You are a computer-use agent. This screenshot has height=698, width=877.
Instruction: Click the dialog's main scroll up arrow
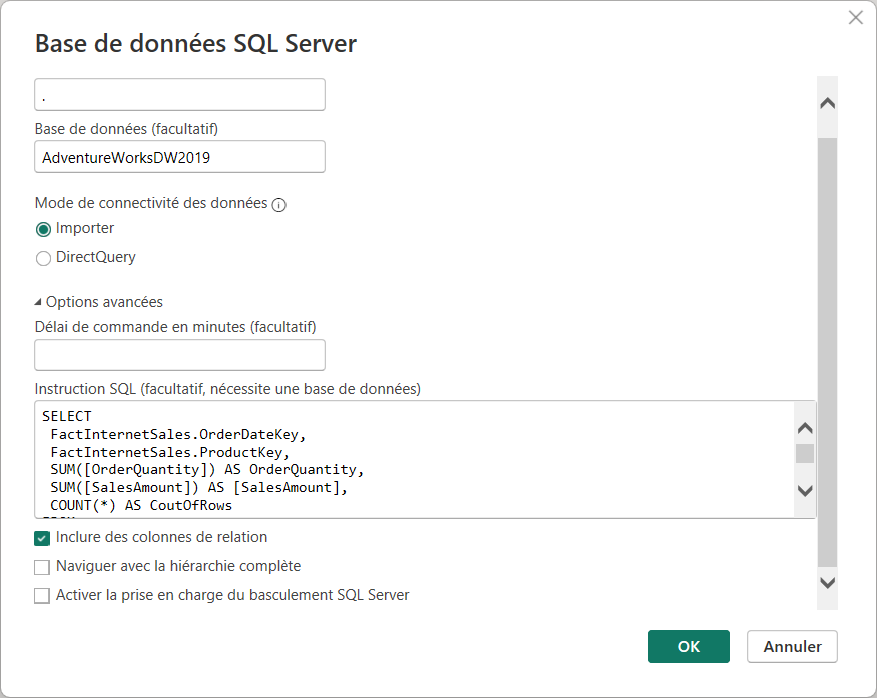click(827, 103)
